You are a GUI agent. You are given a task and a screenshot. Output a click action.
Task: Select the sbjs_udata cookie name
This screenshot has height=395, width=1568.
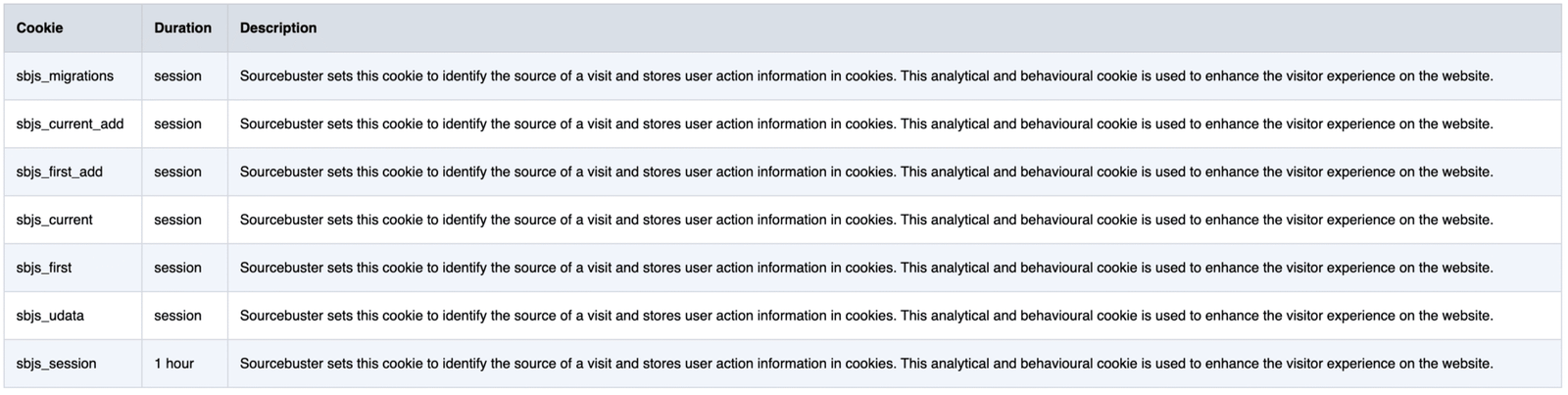50,316
